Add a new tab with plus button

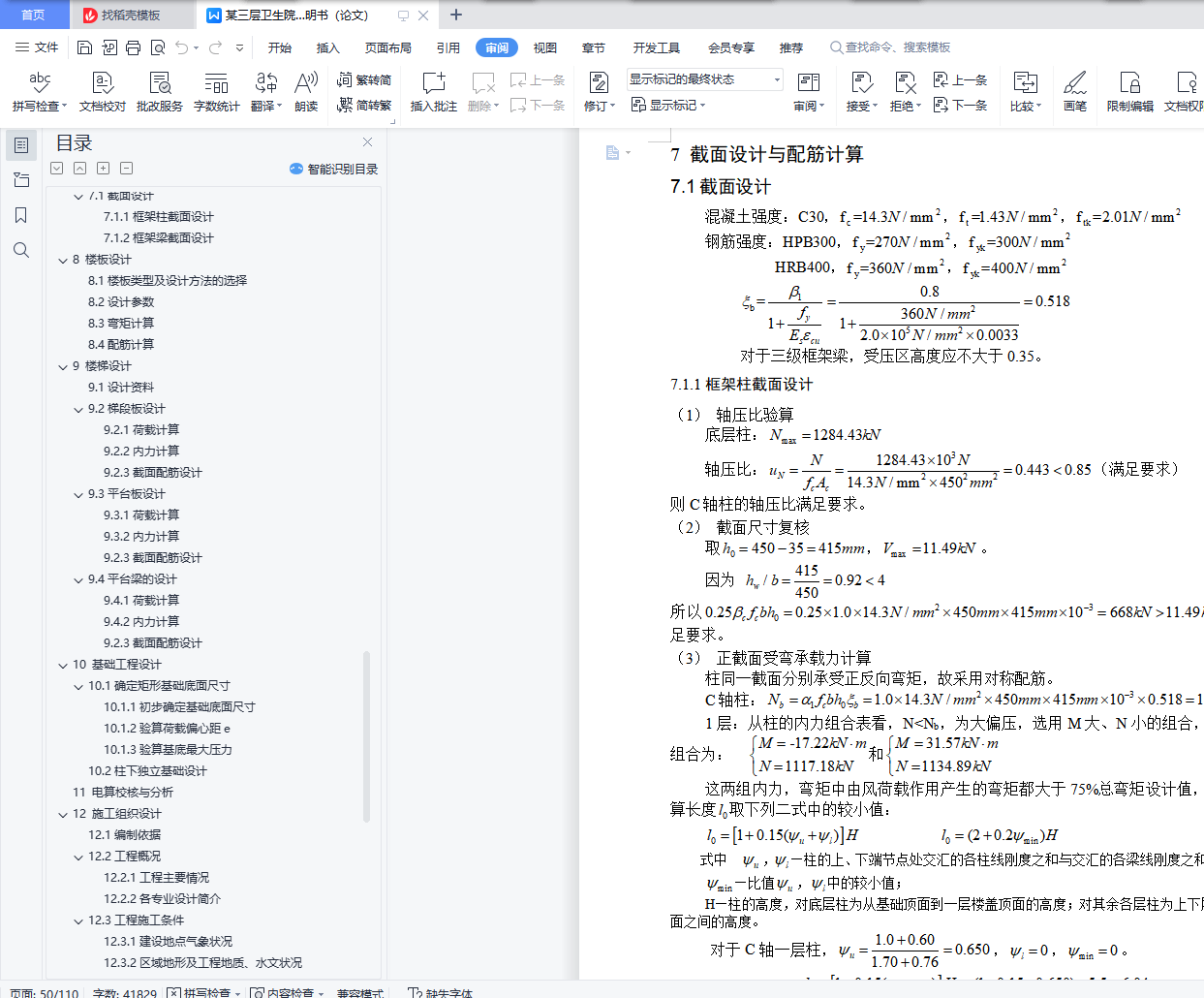(456, 15)
